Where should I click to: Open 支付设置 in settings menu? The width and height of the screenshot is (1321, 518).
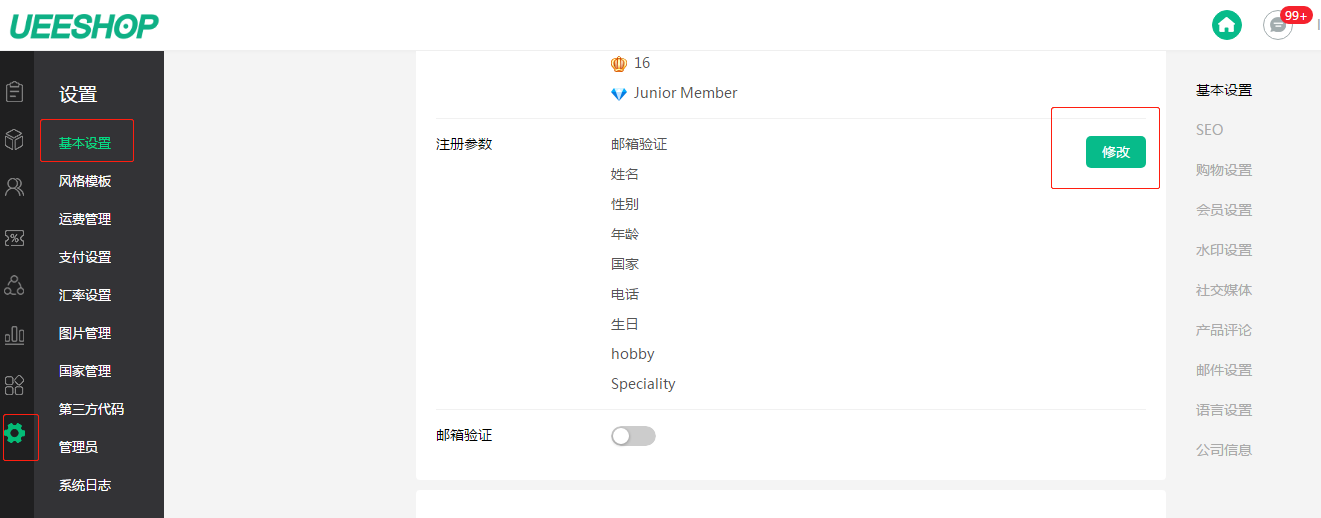point(85,257)
